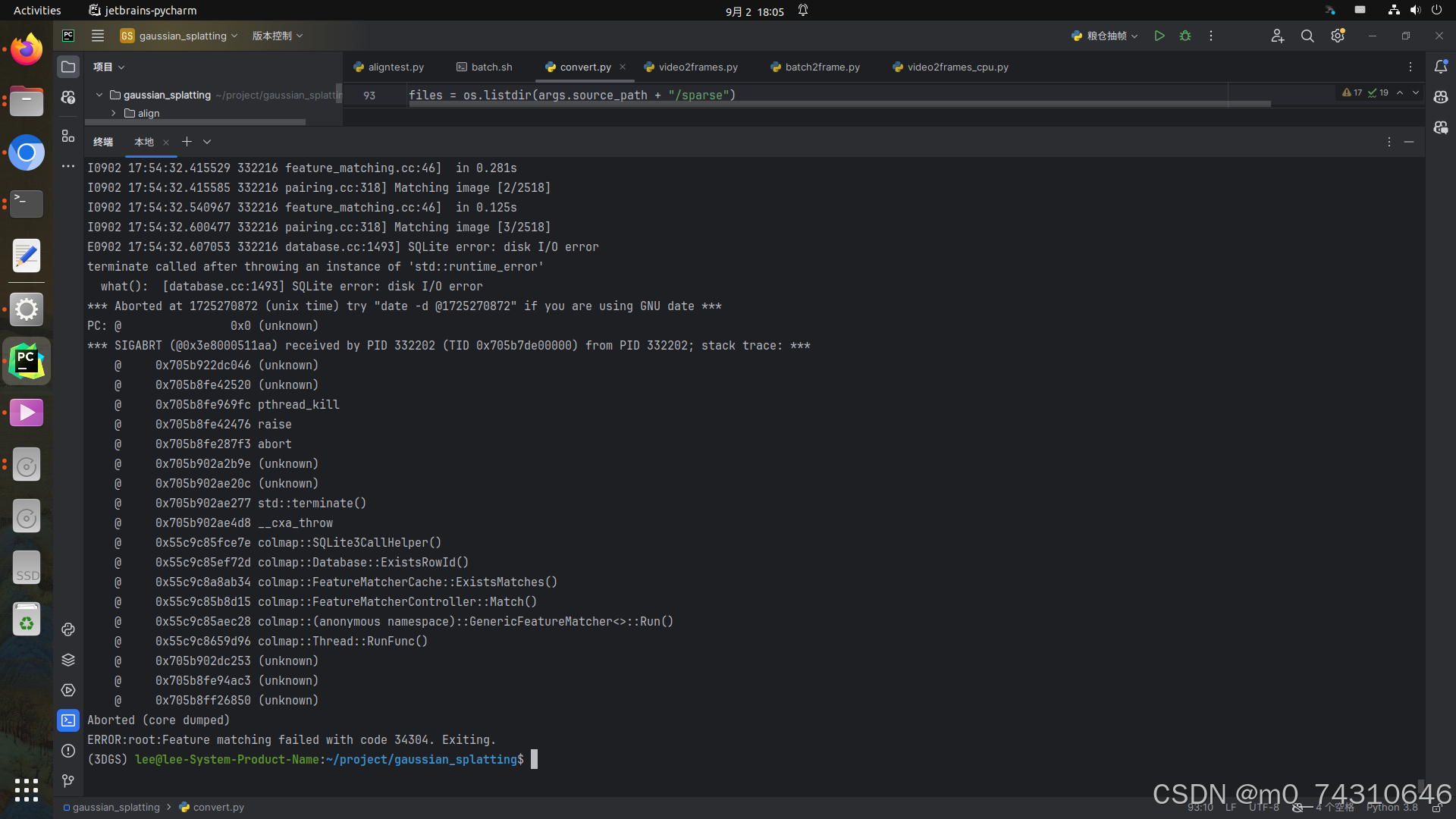Screen dimensions: 1456x819
Task: Open Chromium browser from the dock
Action: [x=27, y=152]
